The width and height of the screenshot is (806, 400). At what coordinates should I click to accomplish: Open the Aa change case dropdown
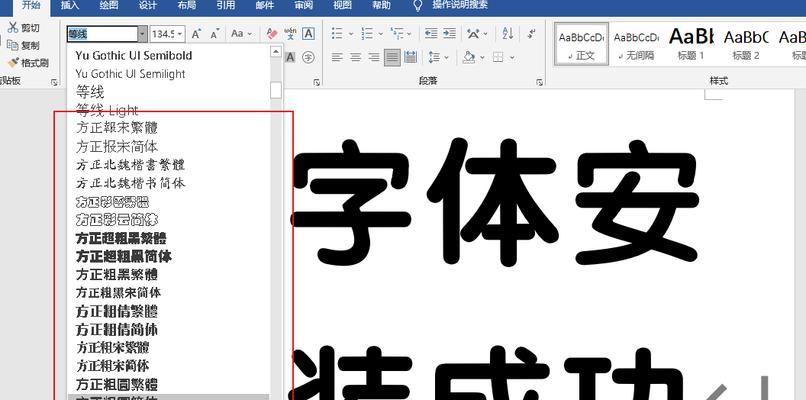tap(241, 34)
